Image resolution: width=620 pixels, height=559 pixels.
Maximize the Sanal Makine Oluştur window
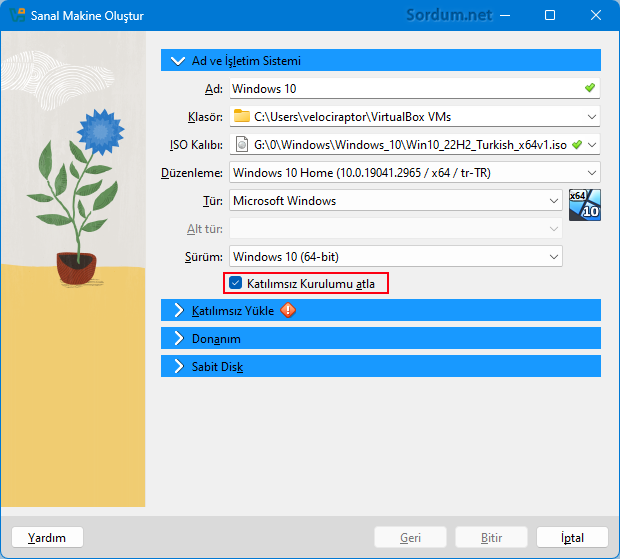pos(550,15)
